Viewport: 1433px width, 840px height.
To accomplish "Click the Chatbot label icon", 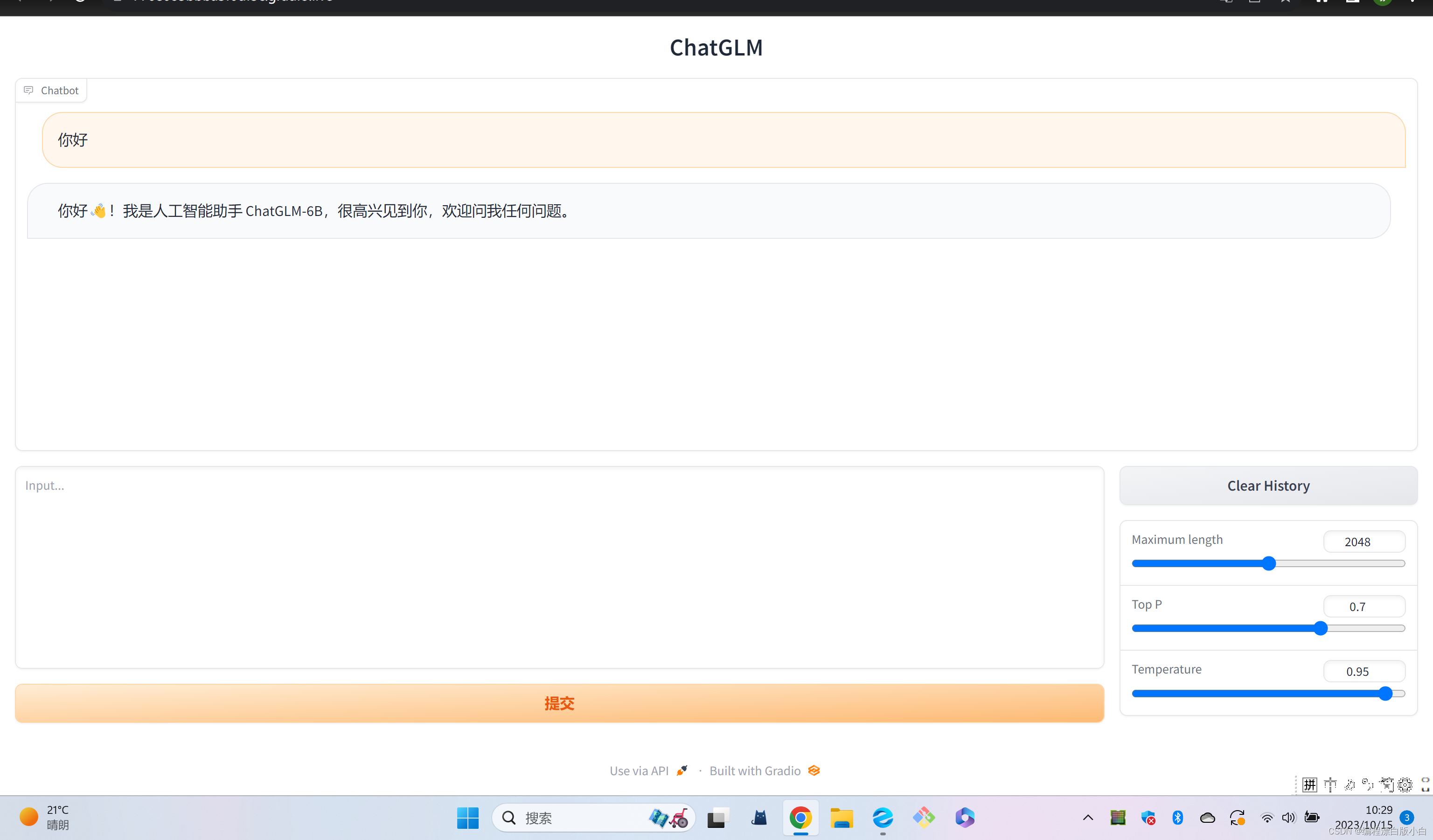I will coord(28,90).
